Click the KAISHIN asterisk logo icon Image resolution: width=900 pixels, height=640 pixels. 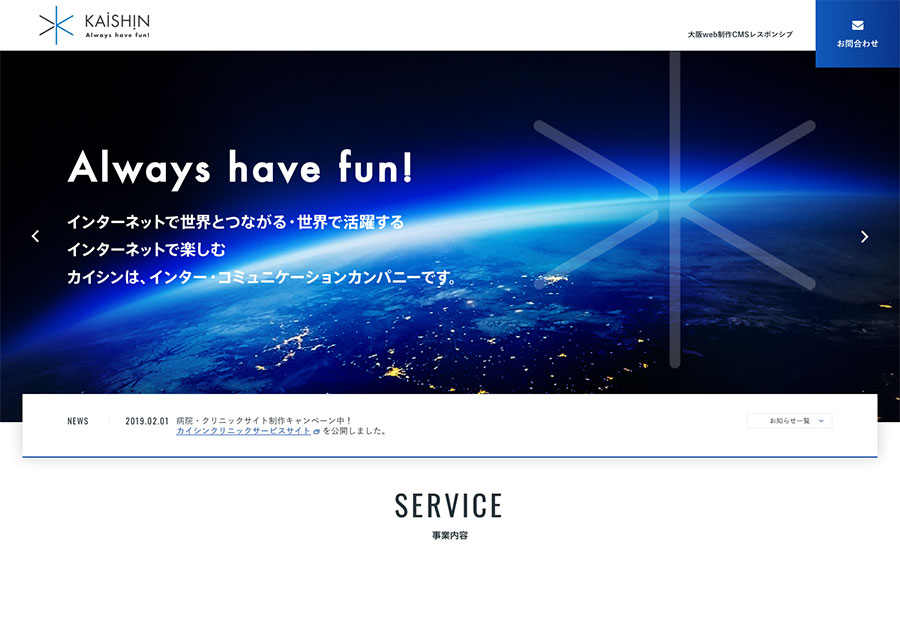(x=56, y=25)
